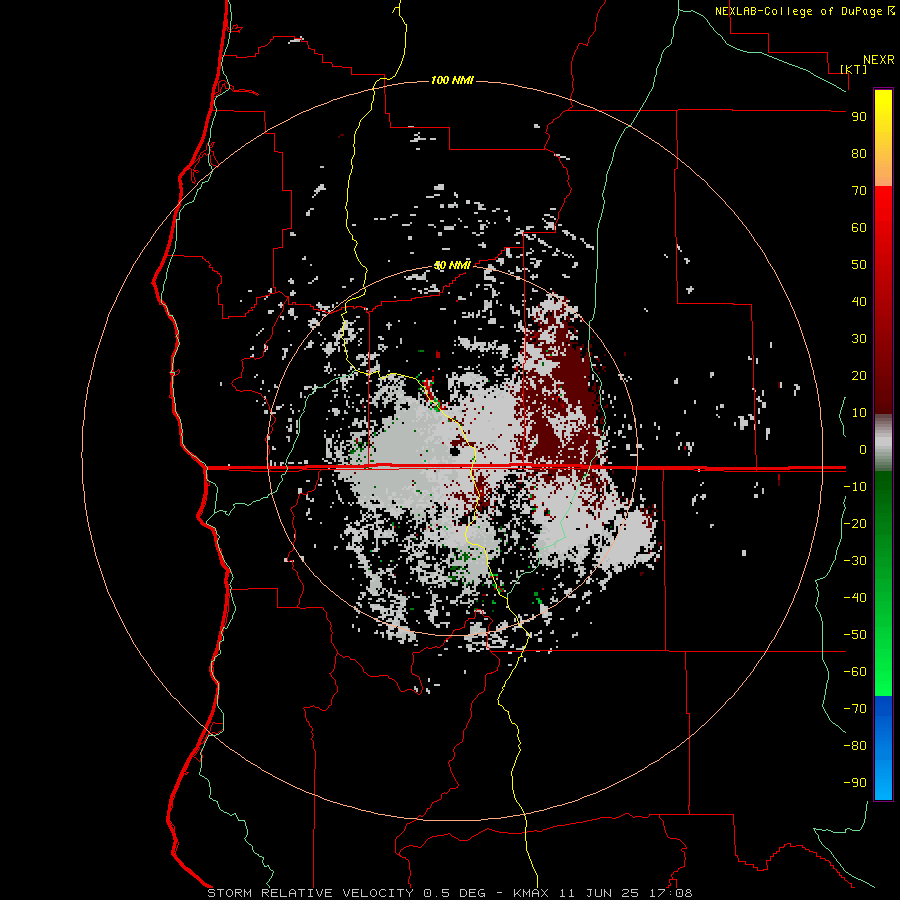The height and width of the screenshot is (900, 900).
Task: Click the -60 value on velocity scale
Action: click(855, 672)
